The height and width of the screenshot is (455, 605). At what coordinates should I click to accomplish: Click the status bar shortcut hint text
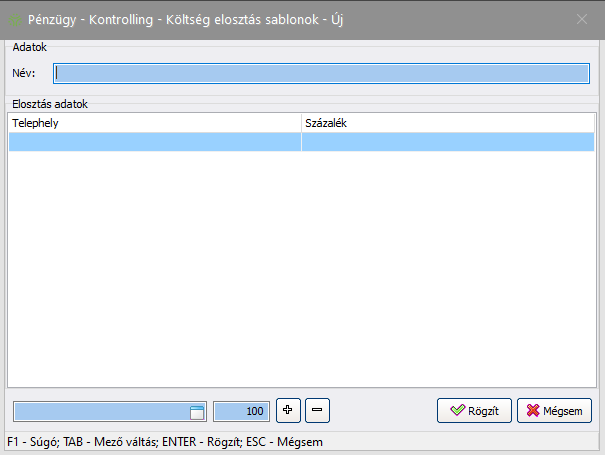tap(165, 441)
